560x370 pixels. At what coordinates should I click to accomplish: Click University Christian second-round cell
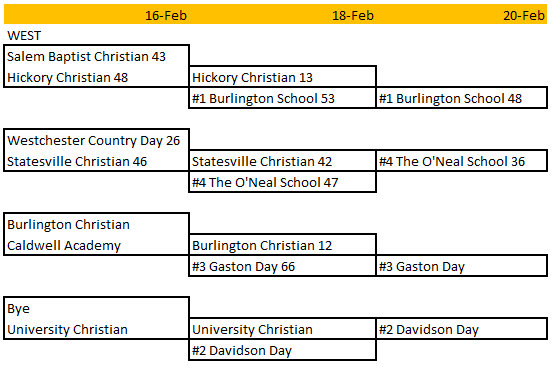tap(282, 329)
